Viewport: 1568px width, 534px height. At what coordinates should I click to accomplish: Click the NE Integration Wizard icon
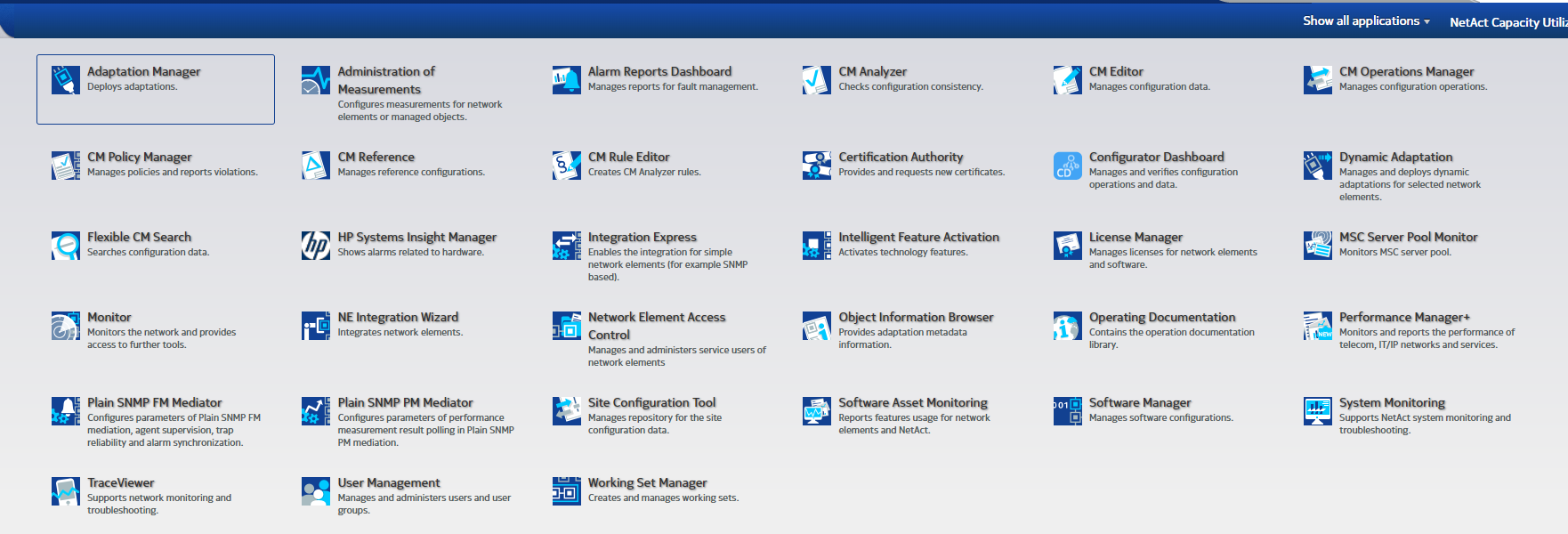(x=316, y=326)
